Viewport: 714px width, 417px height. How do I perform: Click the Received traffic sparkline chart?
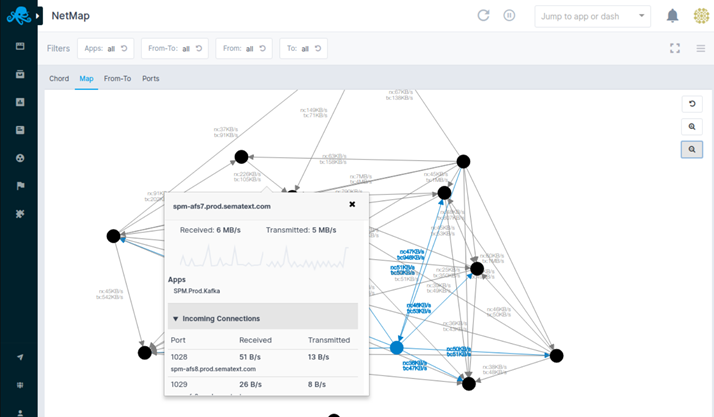pos(221,256)
